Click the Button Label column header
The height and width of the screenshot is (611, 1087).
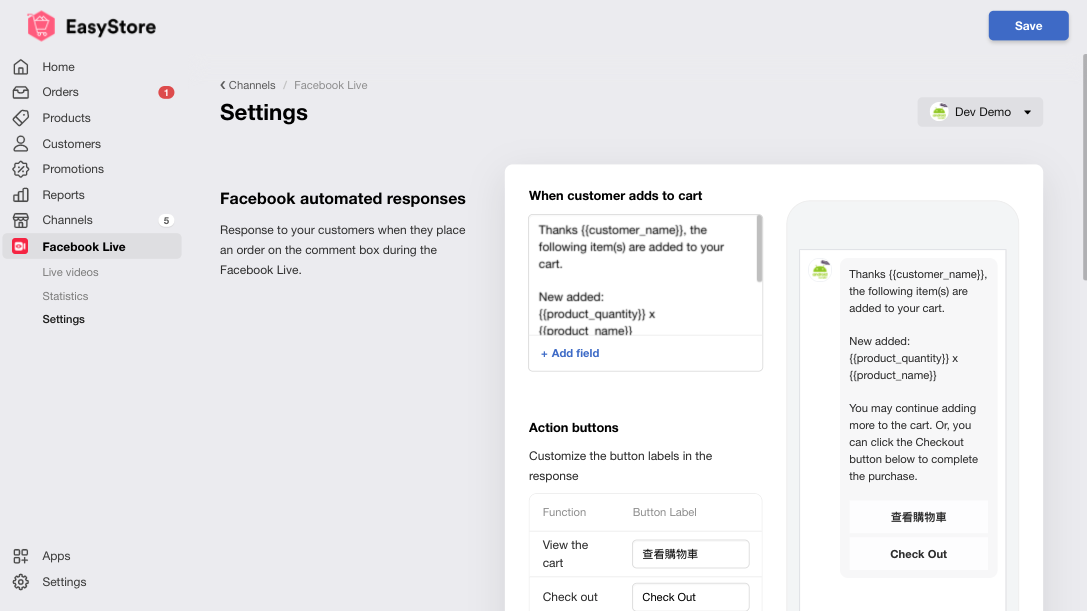[664, 512]
